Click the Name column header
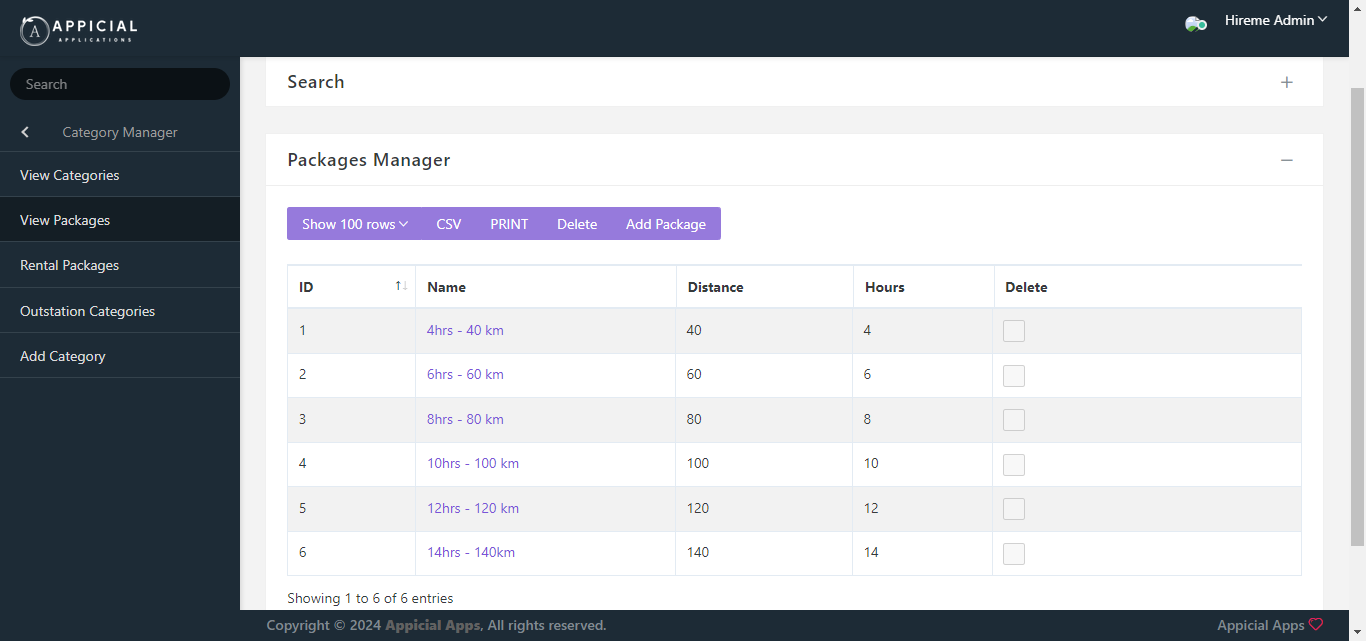This screenshot has height=641, width=1366. tap(546, 287)
